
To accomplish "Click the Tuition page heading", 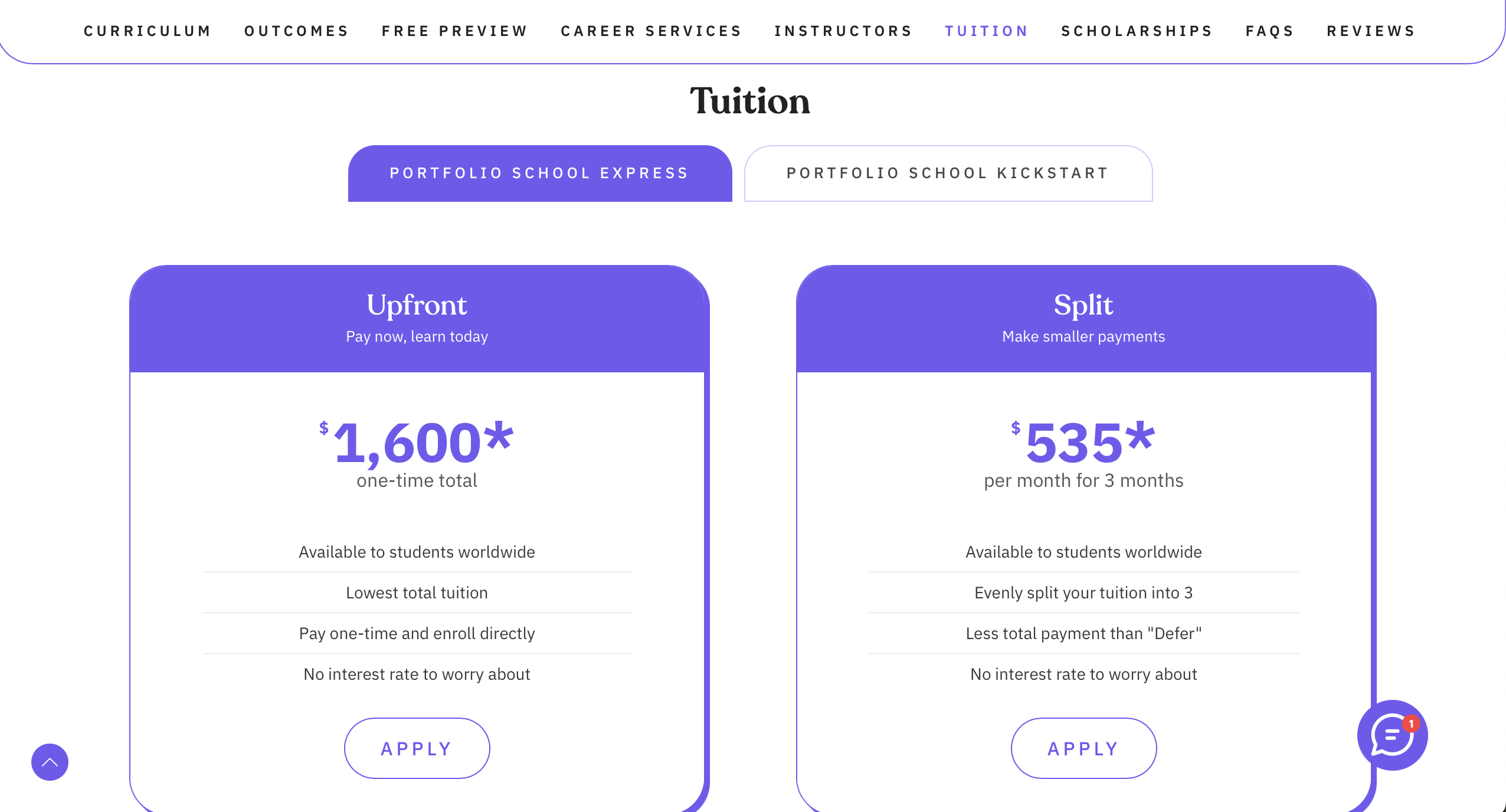I will 750,101.
